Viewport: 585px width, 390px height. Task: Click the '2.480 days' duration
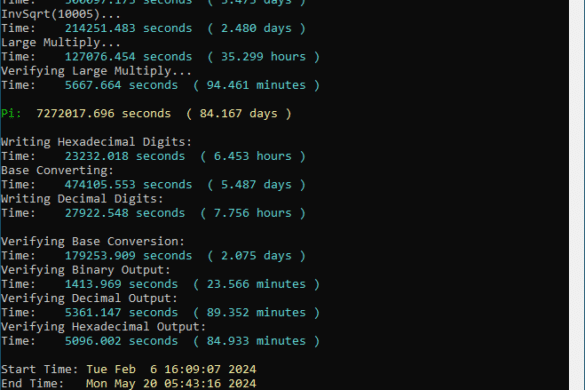[x=256, y=28]
